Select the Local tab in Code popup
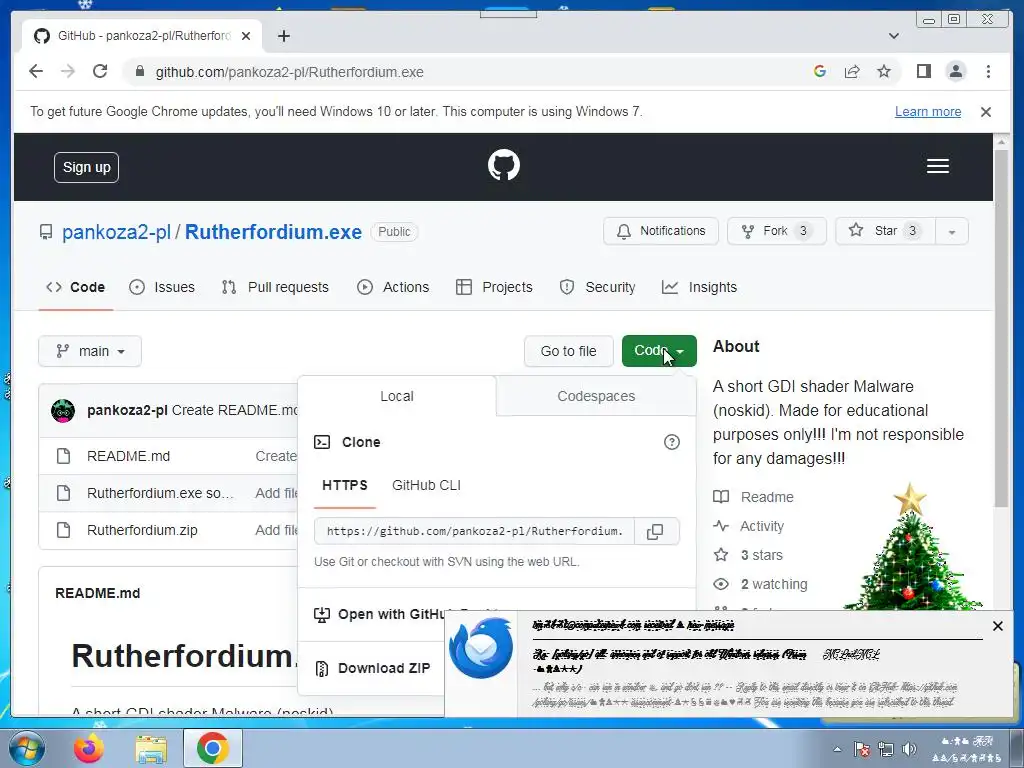Viewport: 1024px width, 768px height. (396, 396)
